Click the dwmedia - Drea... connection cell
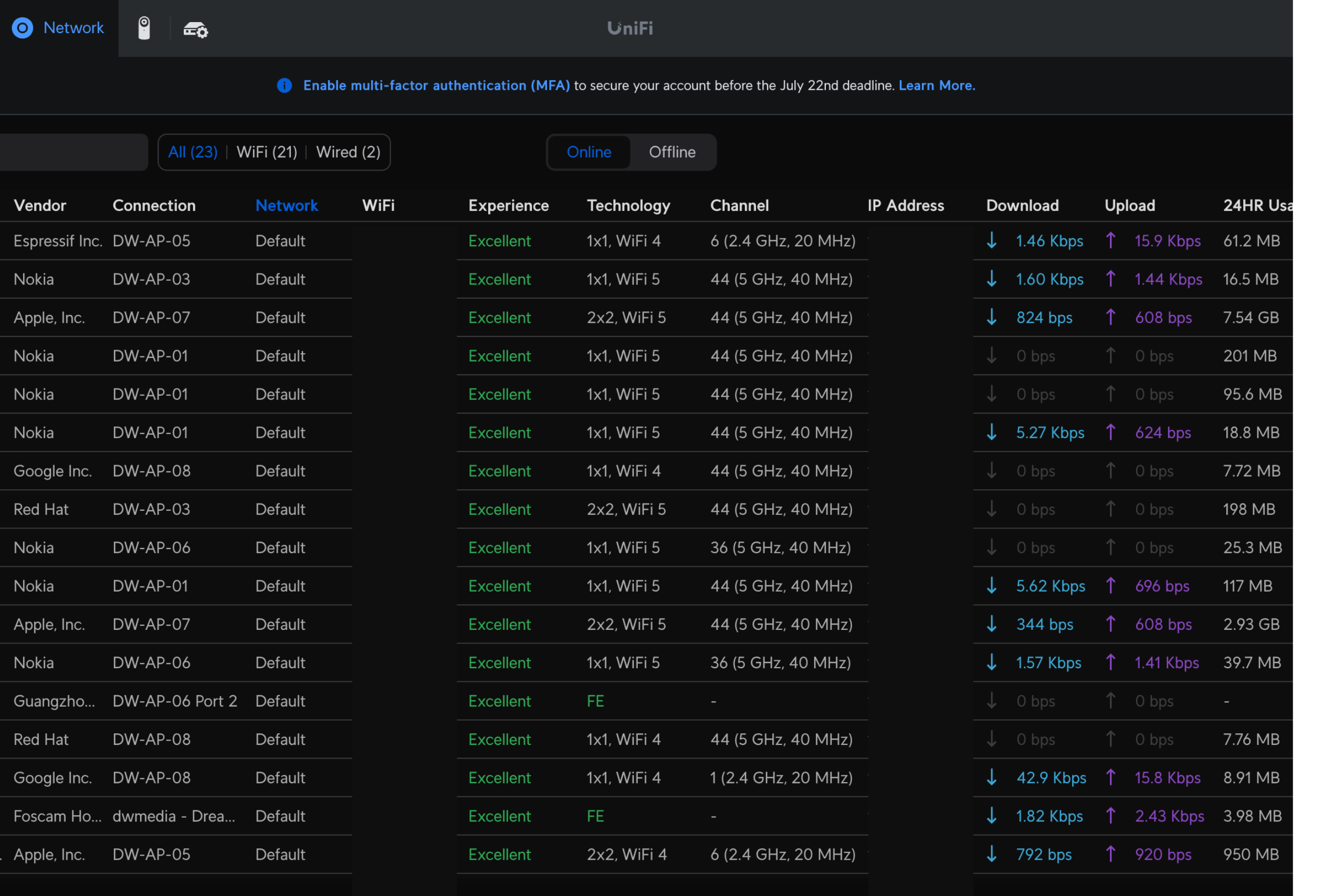 click(x=174, y=816)
